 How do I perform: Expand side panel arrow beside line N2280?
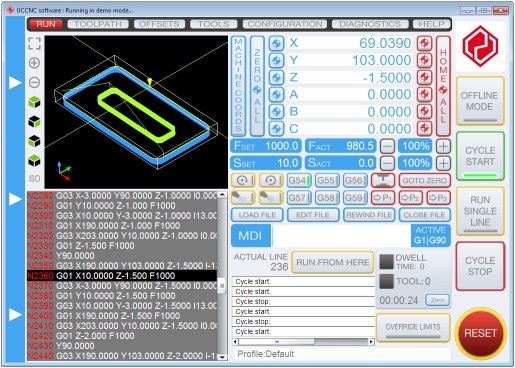tap(15, 199)
